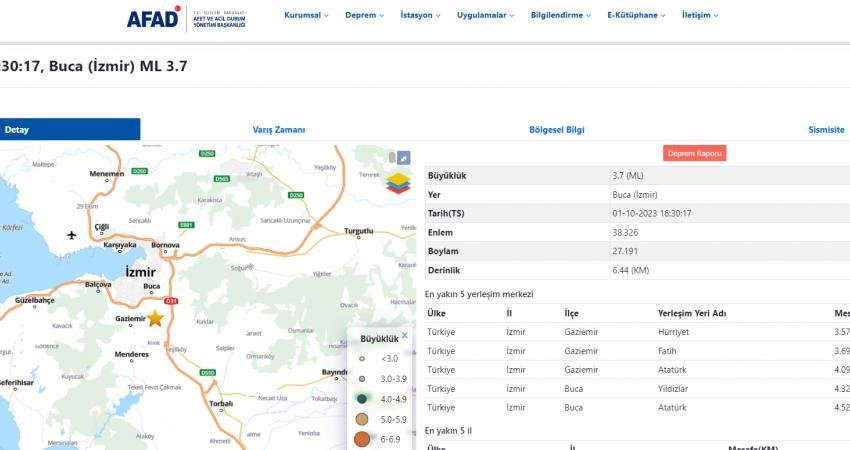Click the İzmir city label on map

(x=140, y=272)
